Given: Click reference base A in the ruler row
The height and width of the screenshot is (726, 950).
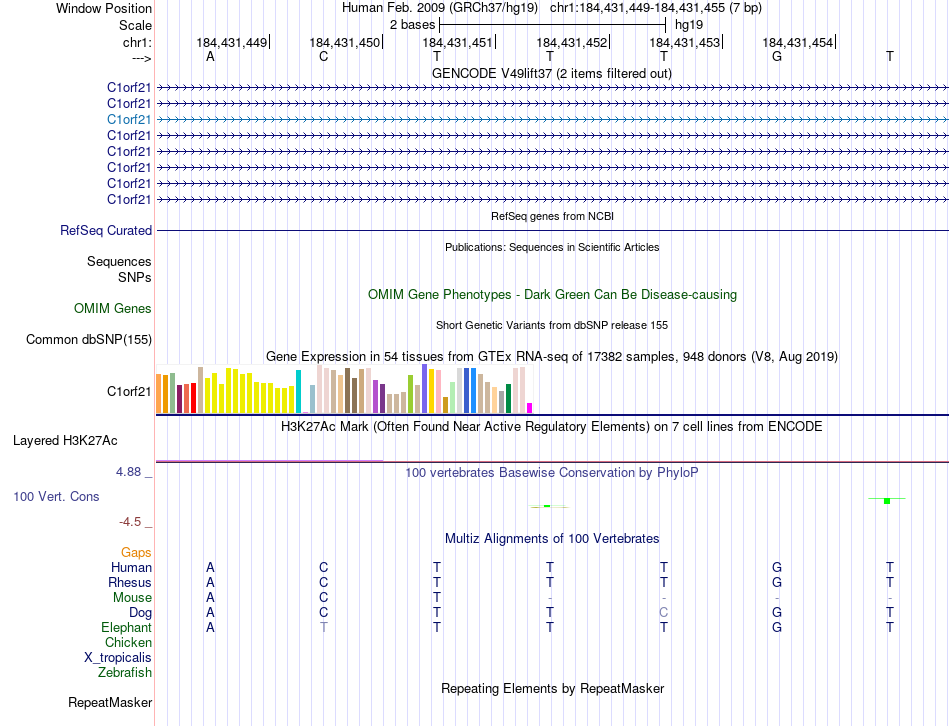Looking at the screenshot, I should coord(210,57).
